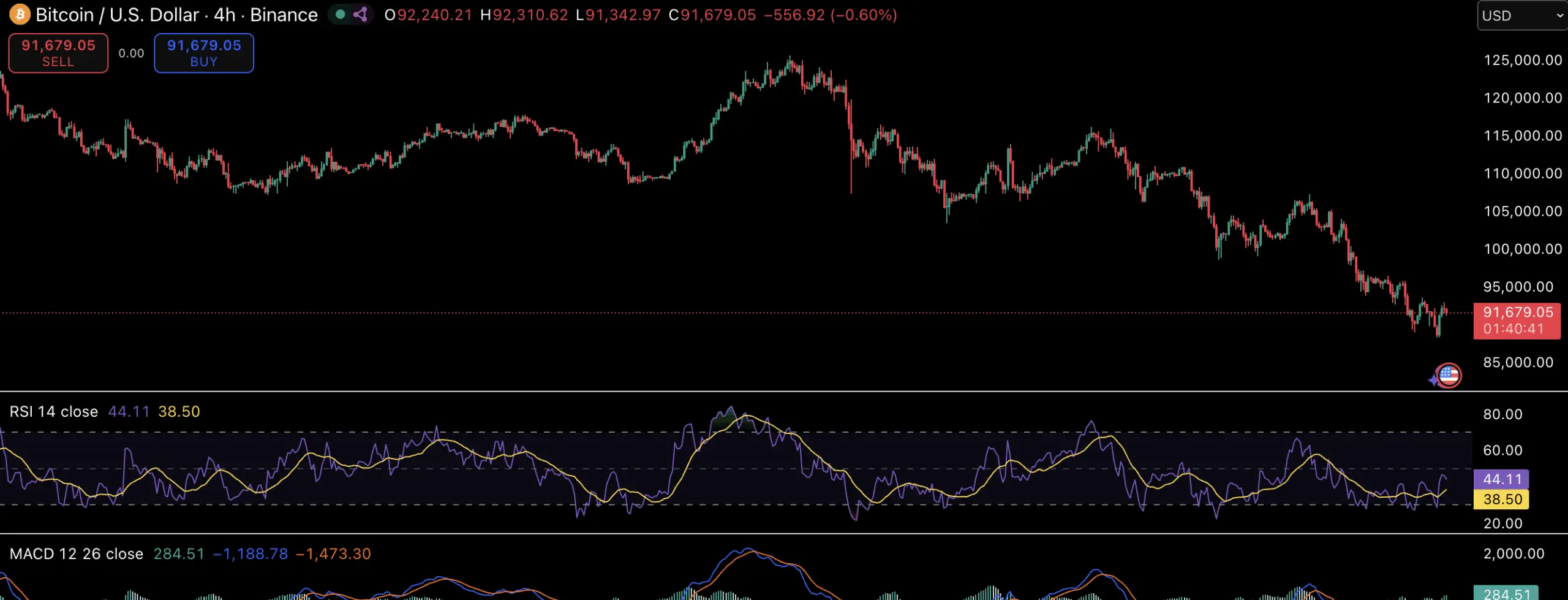Viewport: 1568px width, 600px height.
Task: Click the 100,000.00 price axis label
Action: pos(1523,249)
